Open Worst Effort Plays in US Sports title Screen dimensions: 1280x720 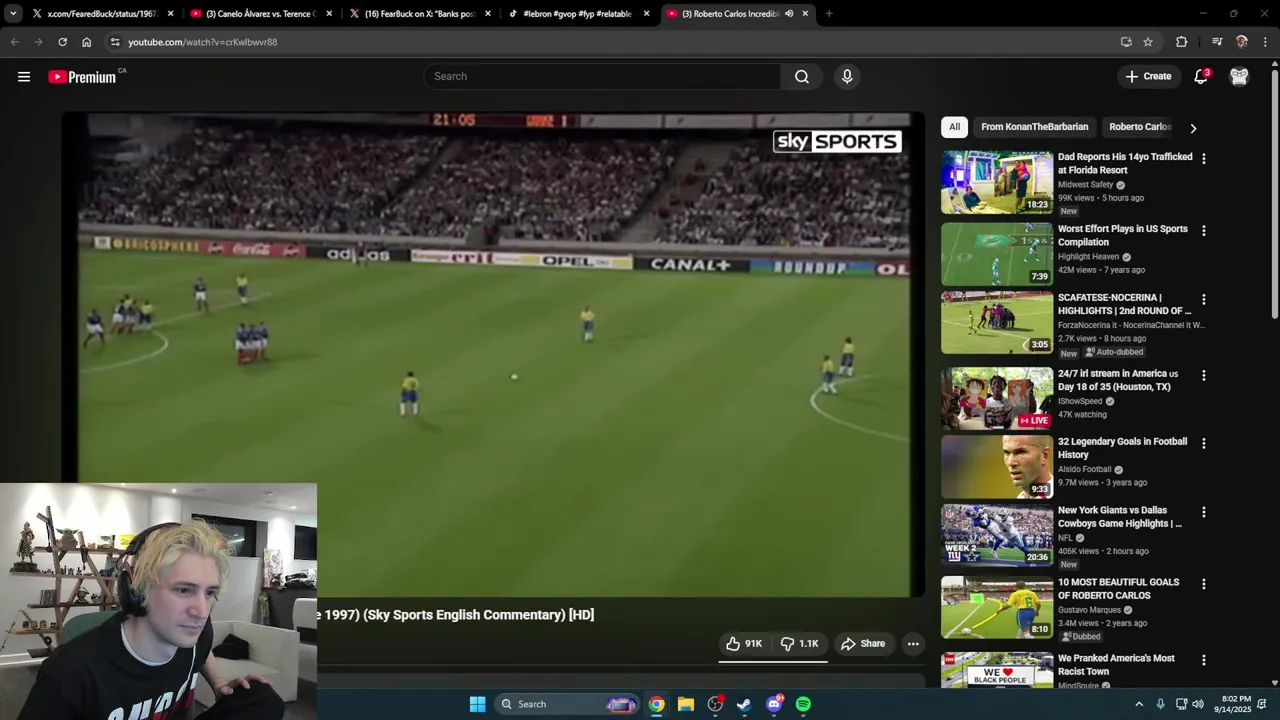tap(1123, 235)
